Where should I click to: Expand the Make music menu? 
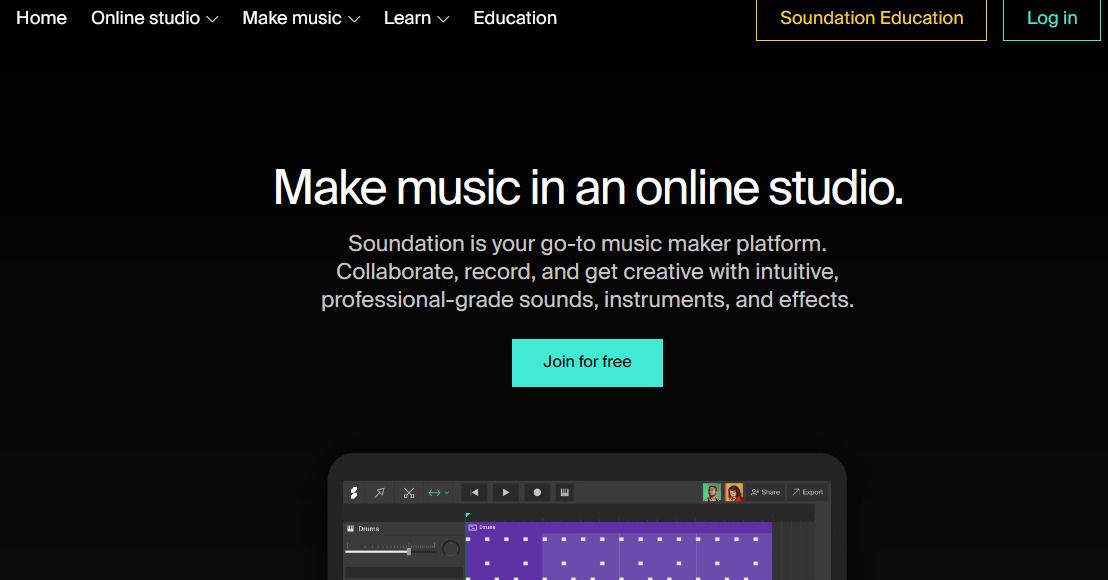pyautogui.click(x=301, y=18)
